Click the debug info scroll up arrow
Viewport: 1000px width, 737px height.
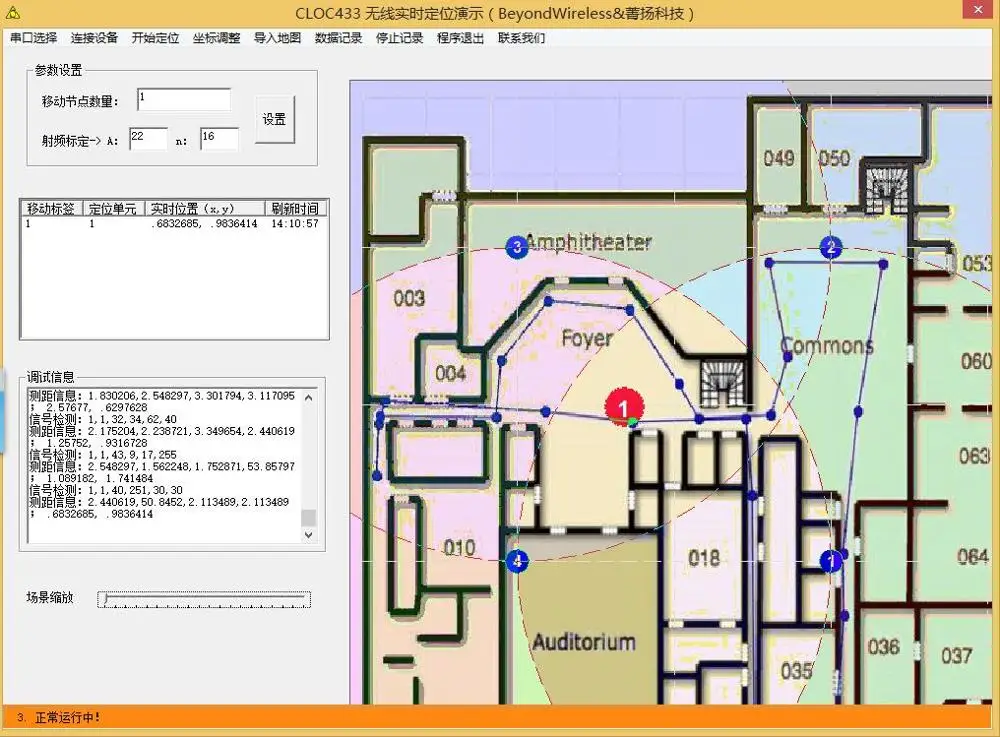click(x=309, y=397)
